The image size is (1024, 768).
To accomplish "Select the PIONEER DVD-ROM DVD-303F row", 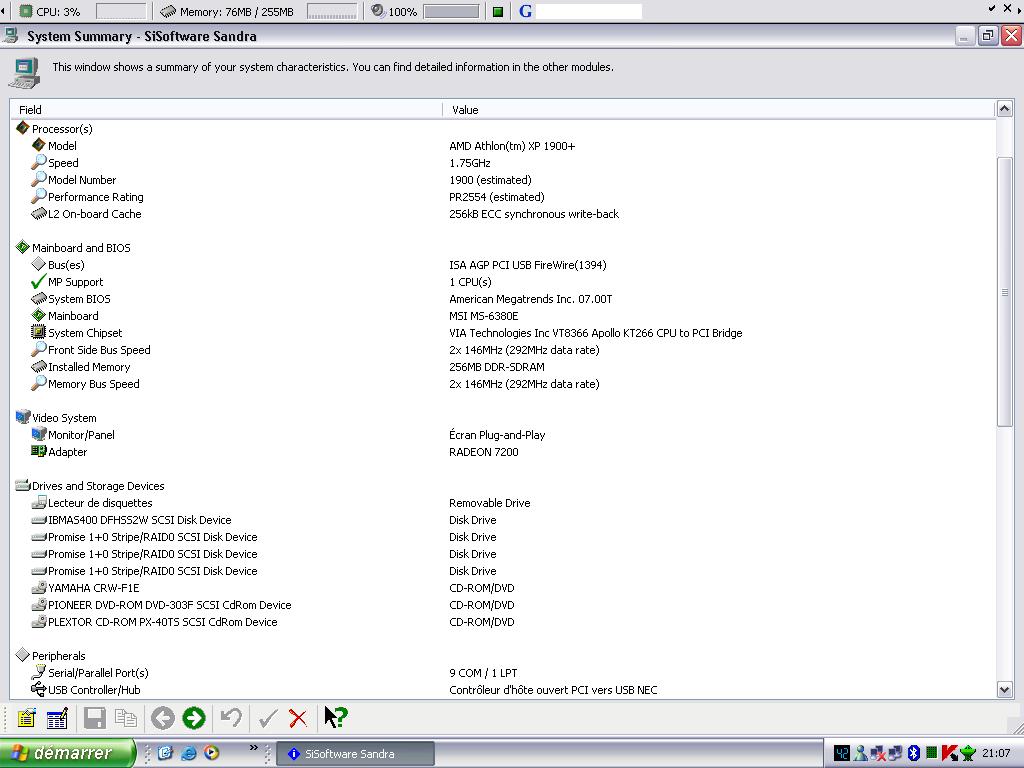I will tap(503, 604).
